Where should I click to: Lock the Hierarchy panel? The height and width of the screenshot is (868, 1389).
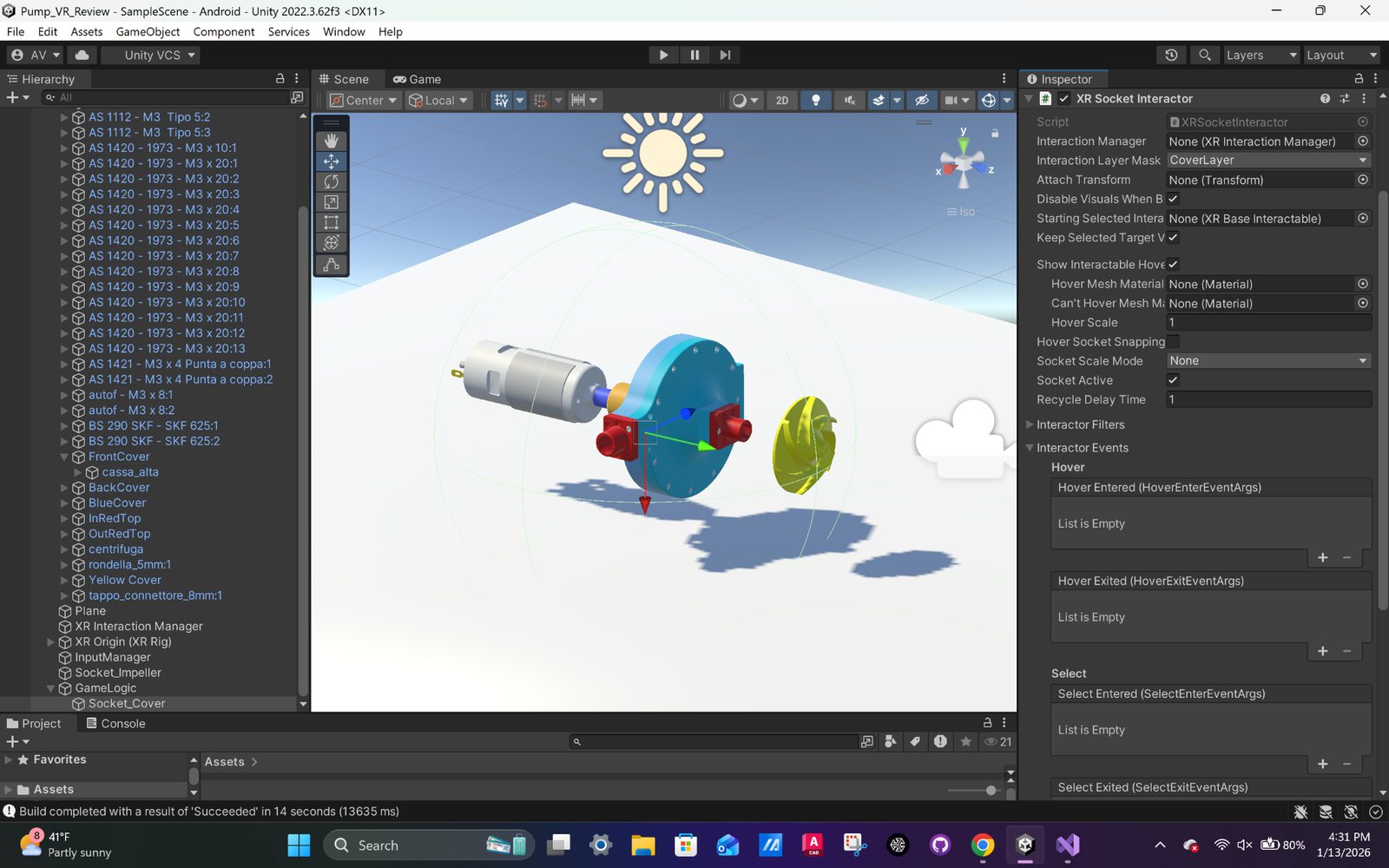coord(280,78)
